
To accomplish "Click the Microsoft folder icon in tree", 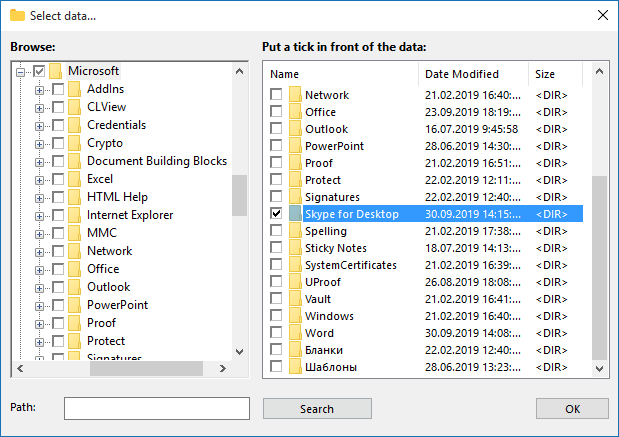I will click(55, 71).
